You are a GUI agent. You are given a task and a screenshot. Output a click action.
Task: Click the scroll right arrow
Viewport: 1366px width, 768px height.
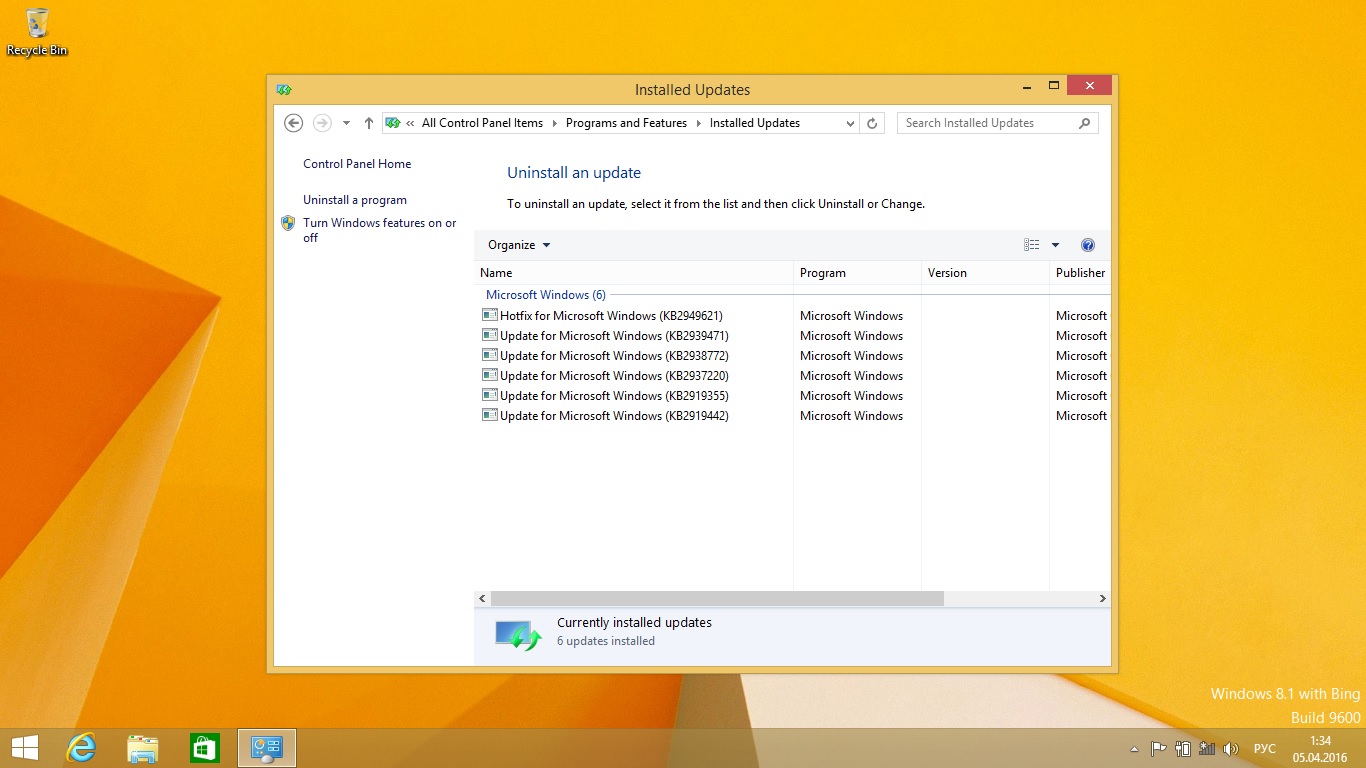pos(1103,598)
